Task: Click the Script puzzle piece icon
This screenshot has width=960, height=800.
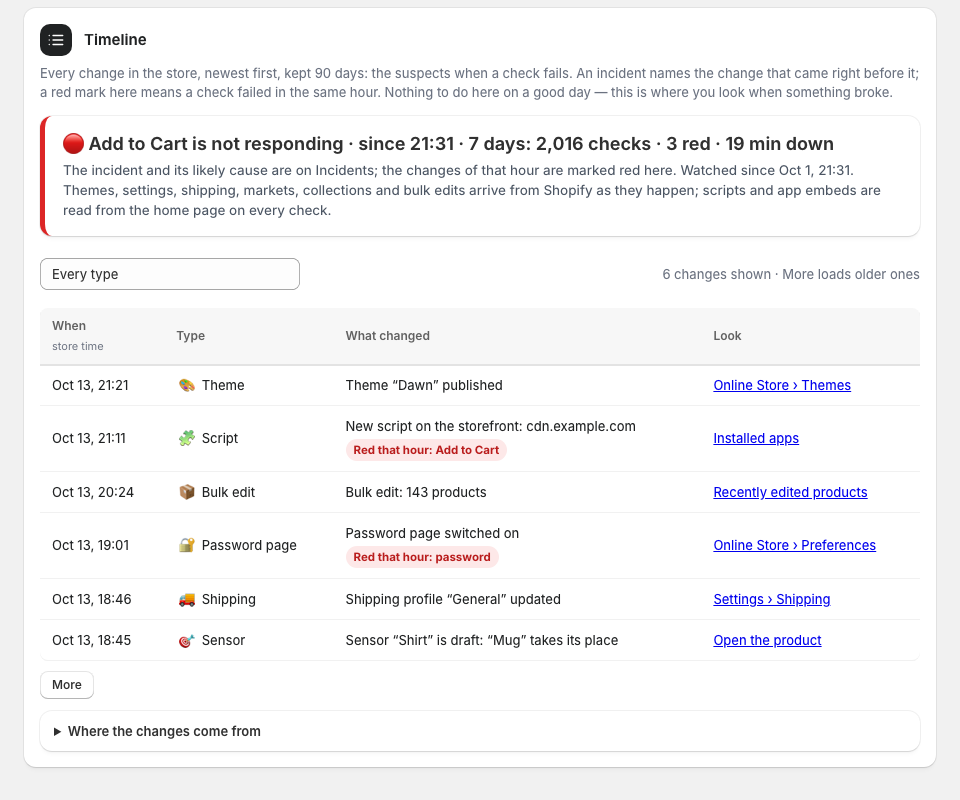Action: (187, 438)
